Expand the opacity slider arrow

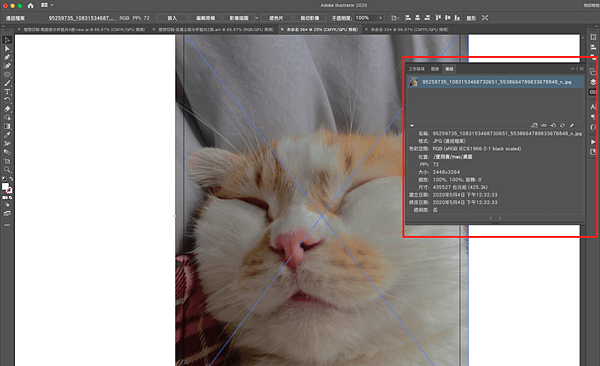point(380,18)
